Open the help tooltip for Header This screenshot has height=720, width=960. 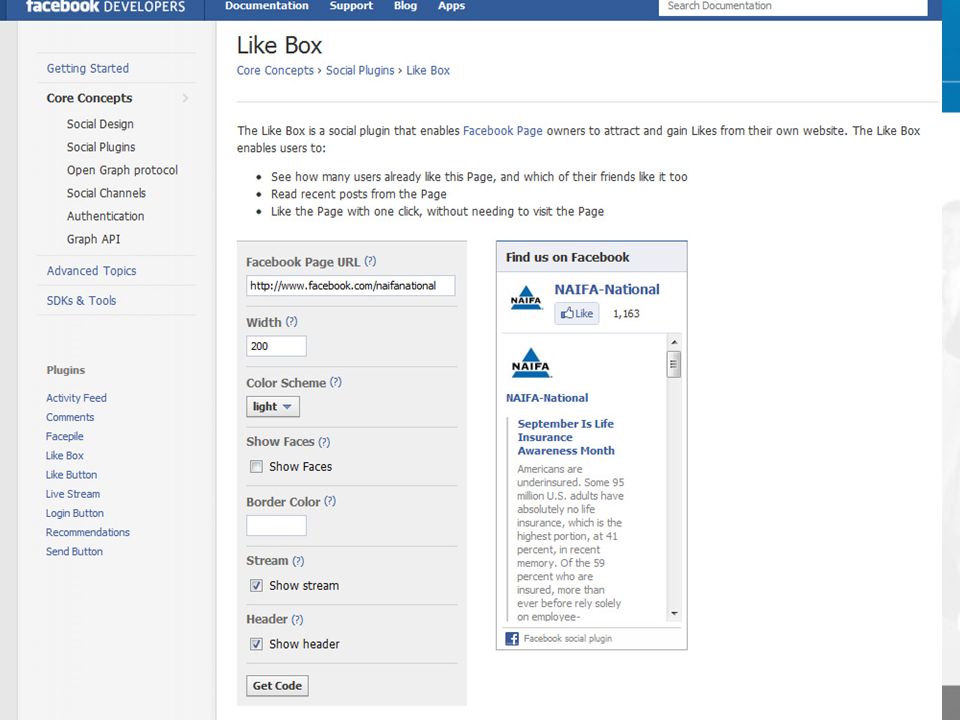(298, 620)
